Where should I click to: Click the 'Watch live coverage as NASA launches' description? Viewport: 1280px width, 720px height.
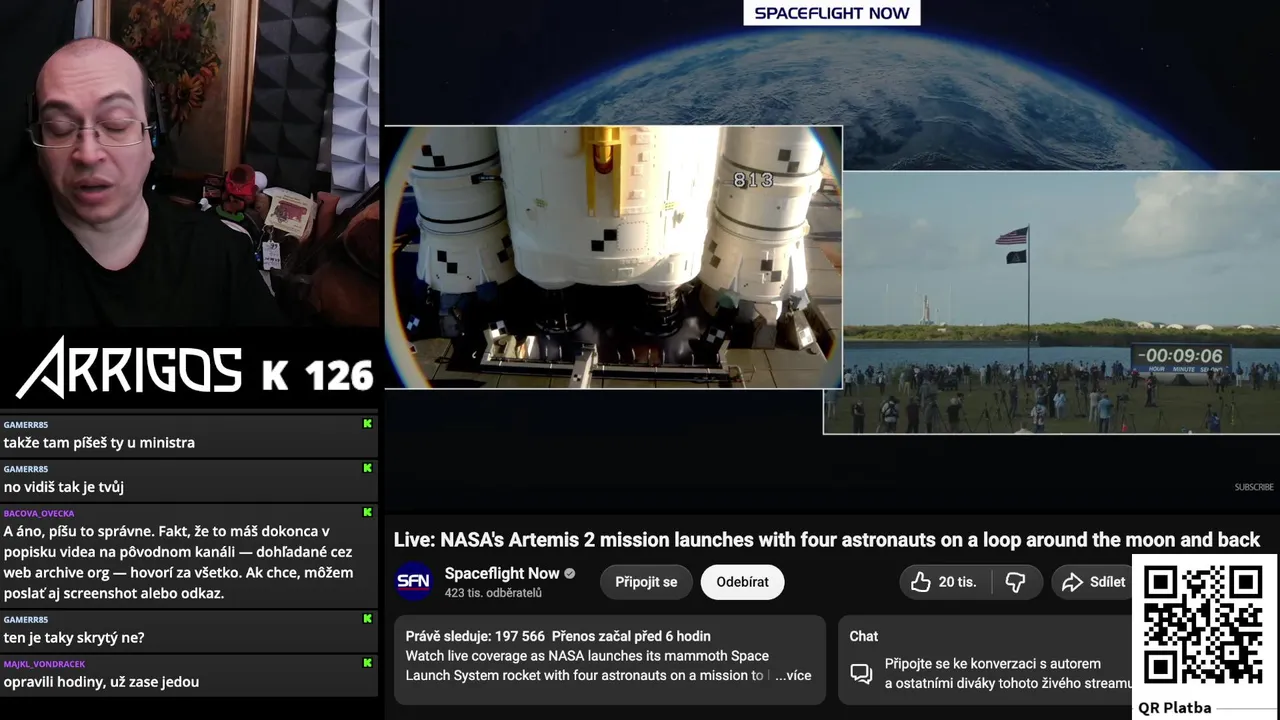tap(587, 666)
